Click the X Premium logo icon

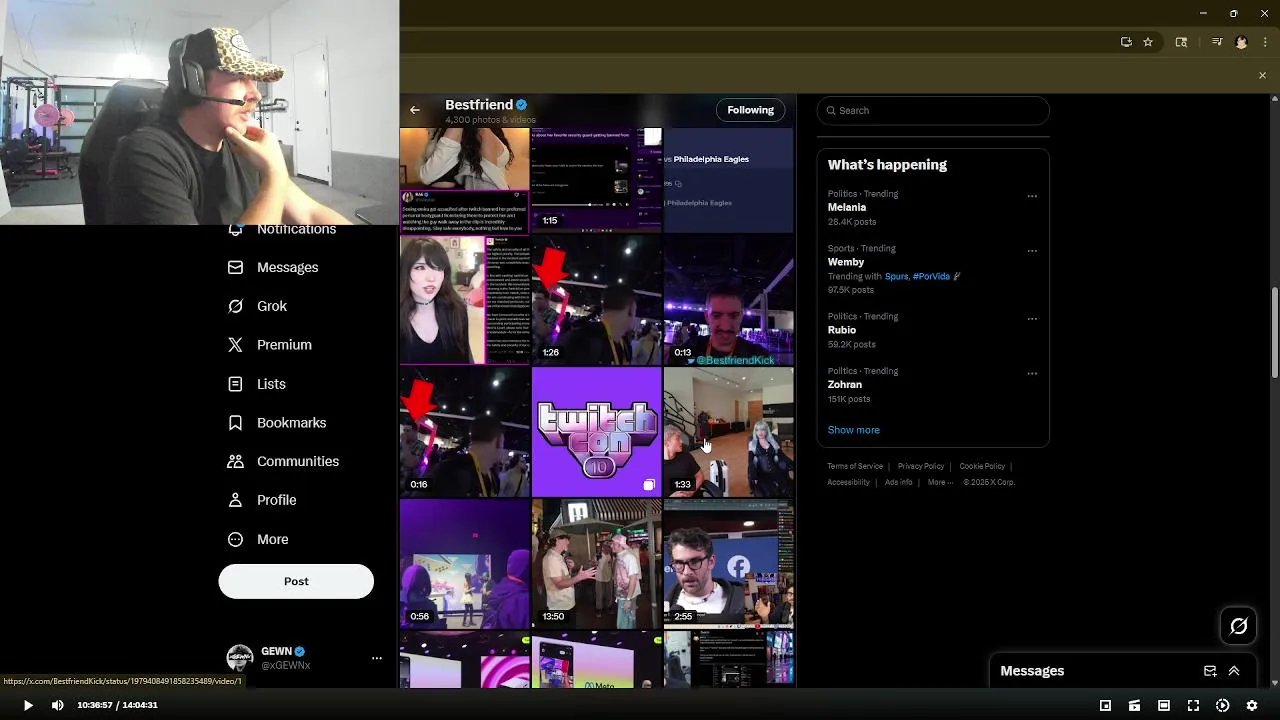(235, 345)
